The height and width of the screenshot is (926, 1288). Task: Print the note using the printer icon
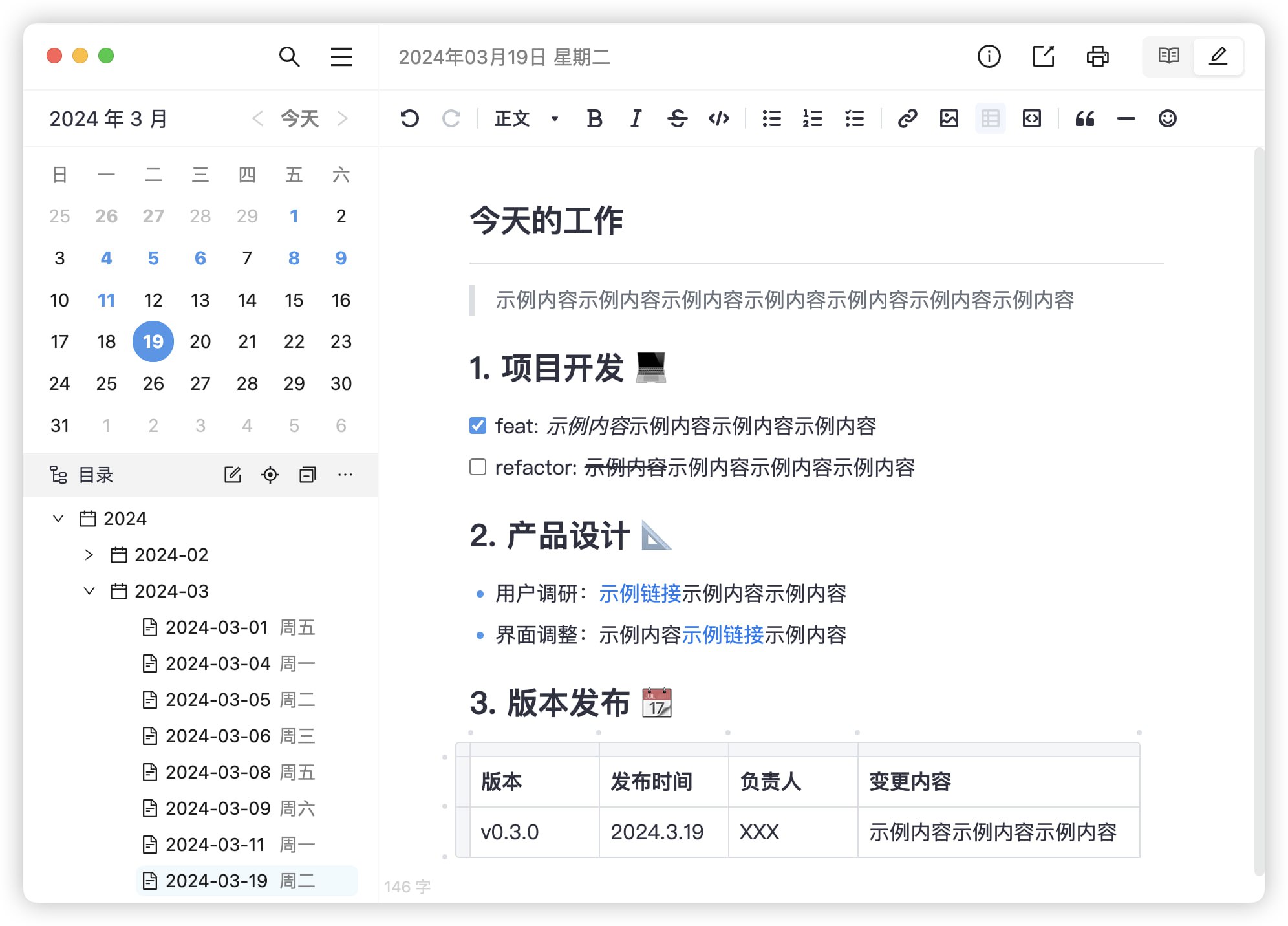(1097, 57)
